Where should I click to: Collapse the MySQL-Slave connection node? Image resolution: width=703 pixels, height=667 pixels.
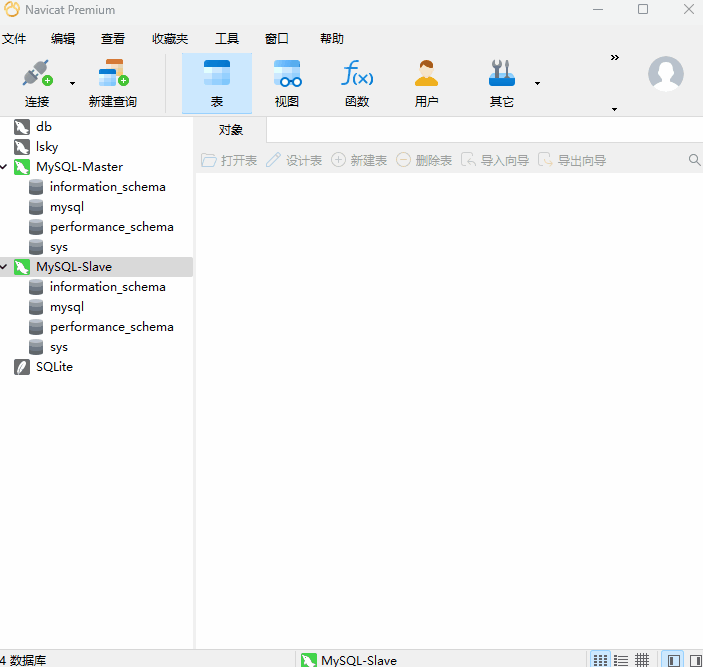[x=4, y=267]
